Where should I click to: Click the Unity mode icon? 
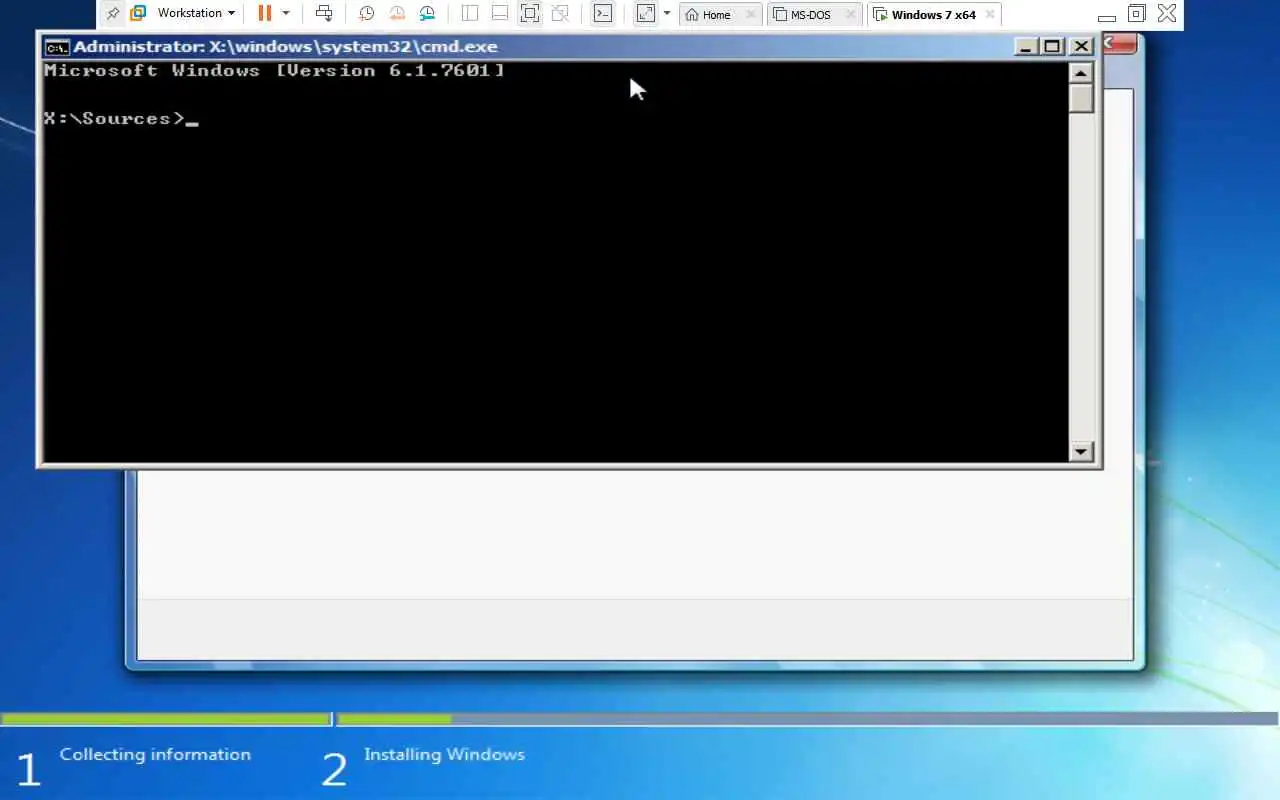tap(560, 14)
